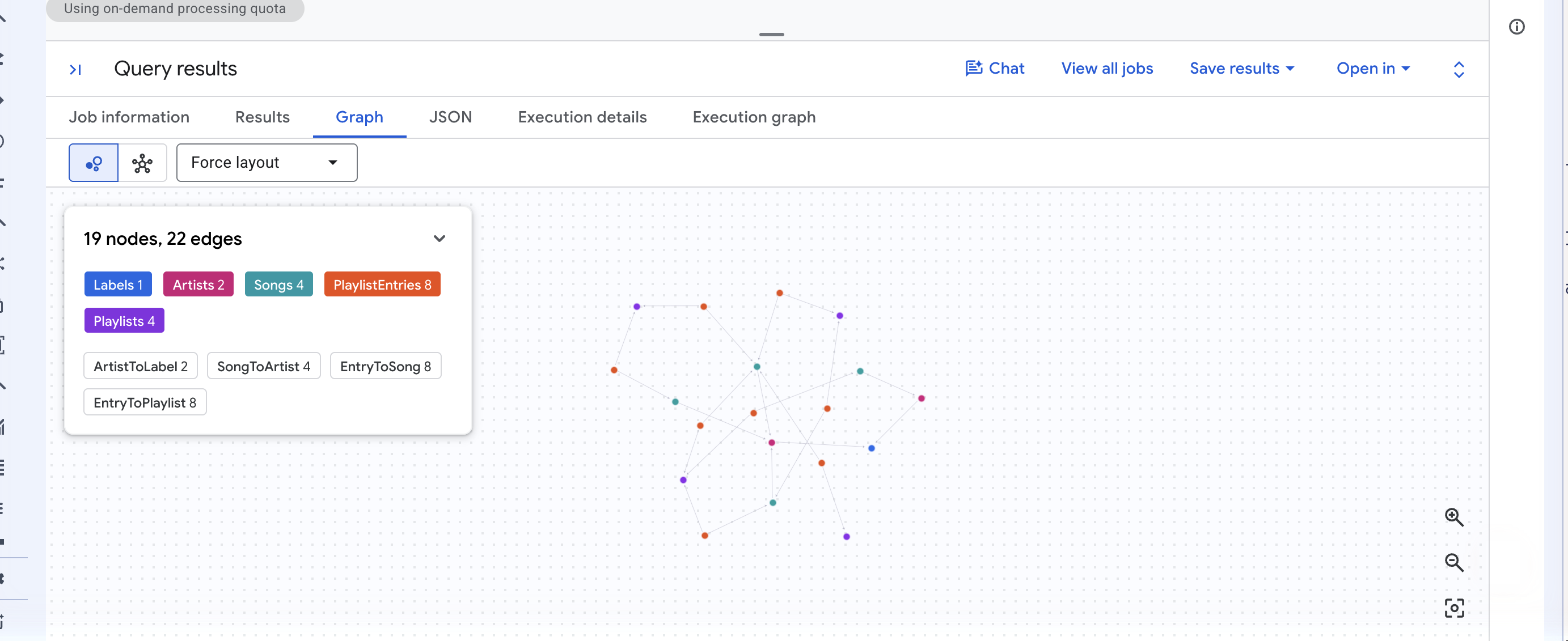Viewport: 1568px width, 641px height.
Task: Switch to the Results tab
Action: point(263,117)
